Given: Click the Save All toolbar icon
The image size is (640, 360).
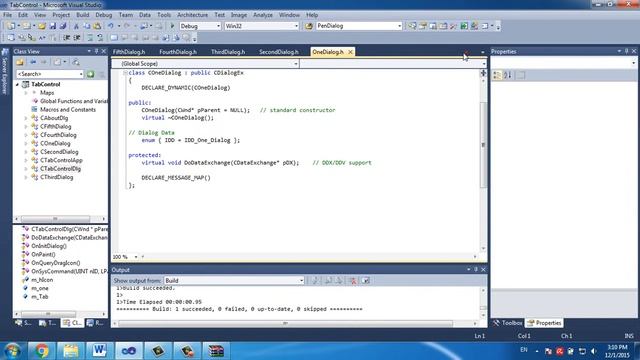Looking at the screenshot, I should [x=62, y=26].
